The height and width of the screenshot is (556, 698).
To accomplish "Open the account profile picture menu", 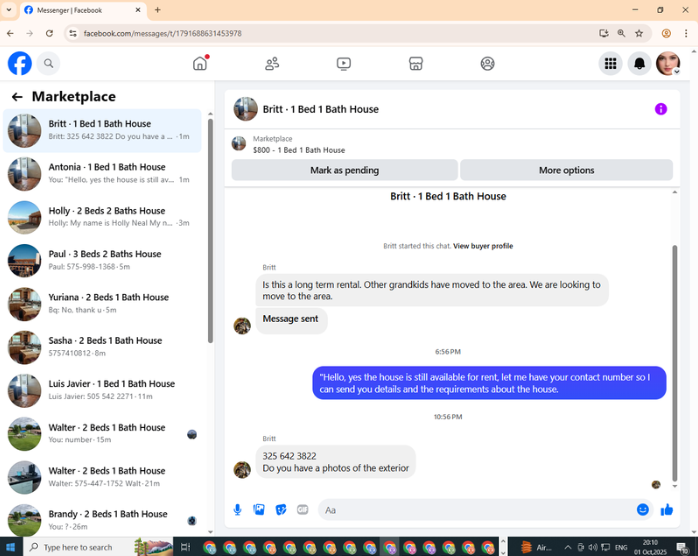I will (x=668, y=64).
